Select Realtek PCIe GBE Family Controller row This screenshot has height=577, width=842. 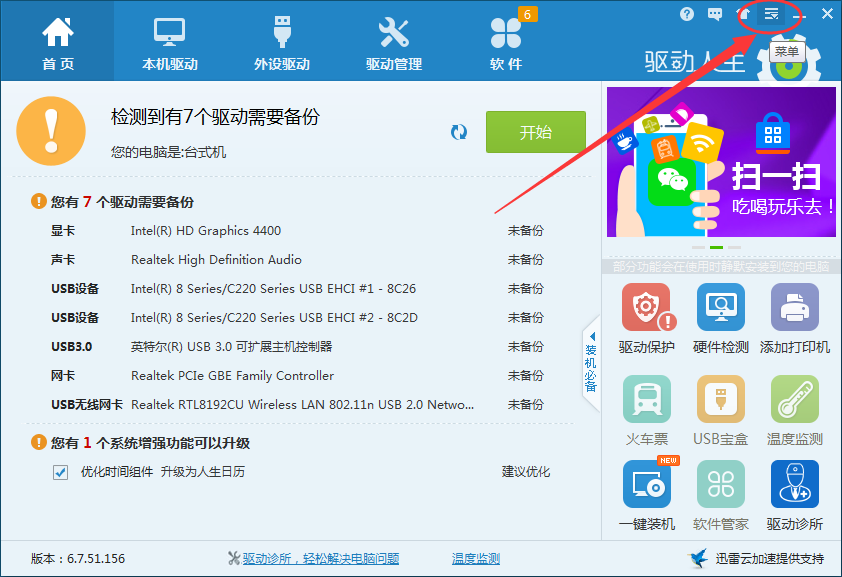tap(297, 376)
